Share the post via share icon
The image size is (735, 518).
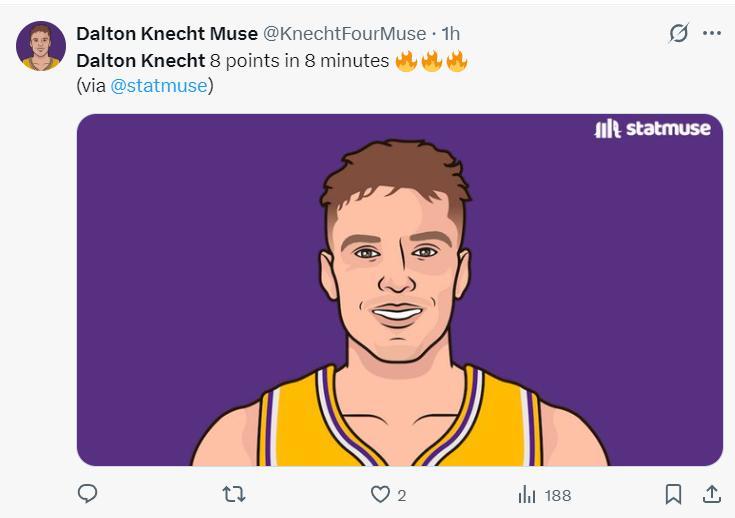[712, 494]
